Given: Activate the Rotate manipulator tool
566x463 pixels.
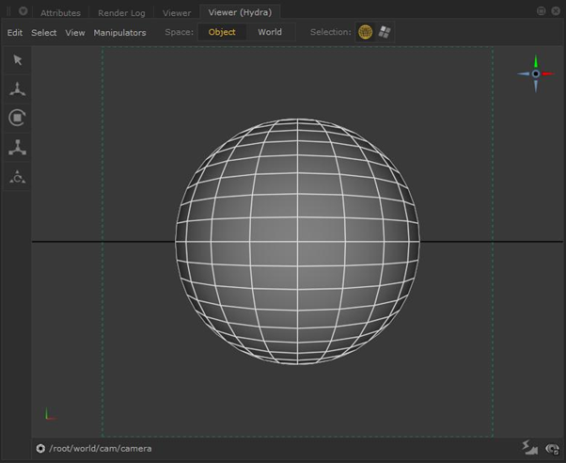Looking at the screenshot, I should tap(17, 118).
